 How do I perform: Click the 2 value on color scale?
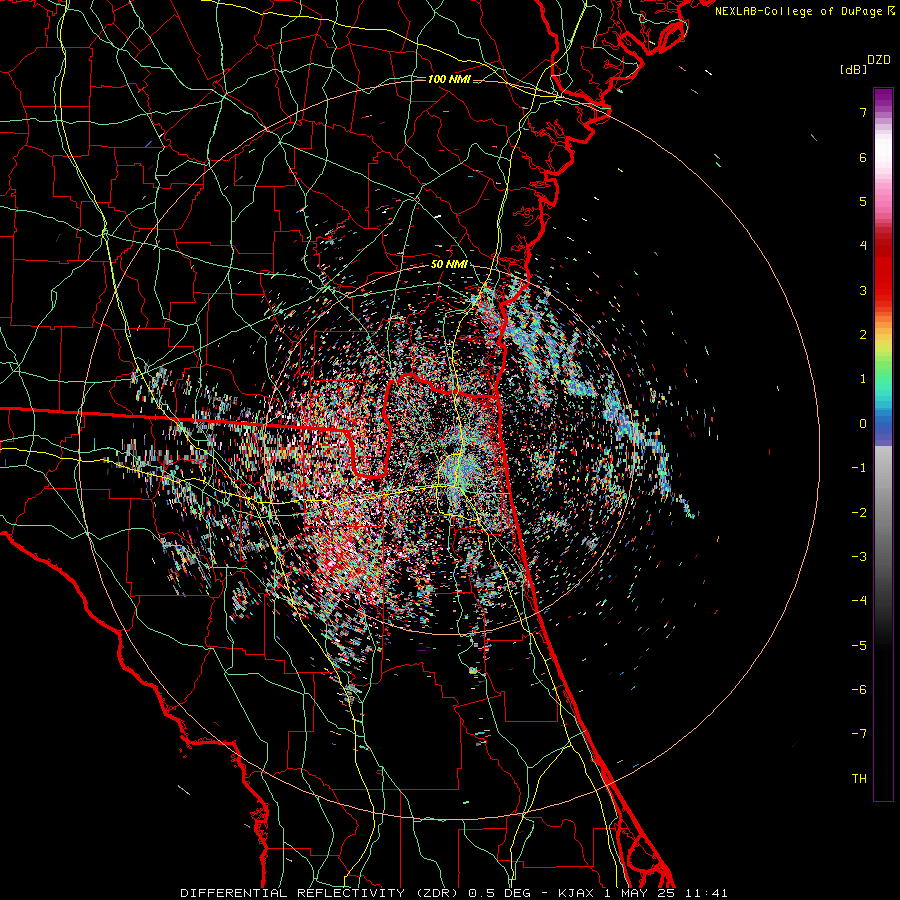863,335
